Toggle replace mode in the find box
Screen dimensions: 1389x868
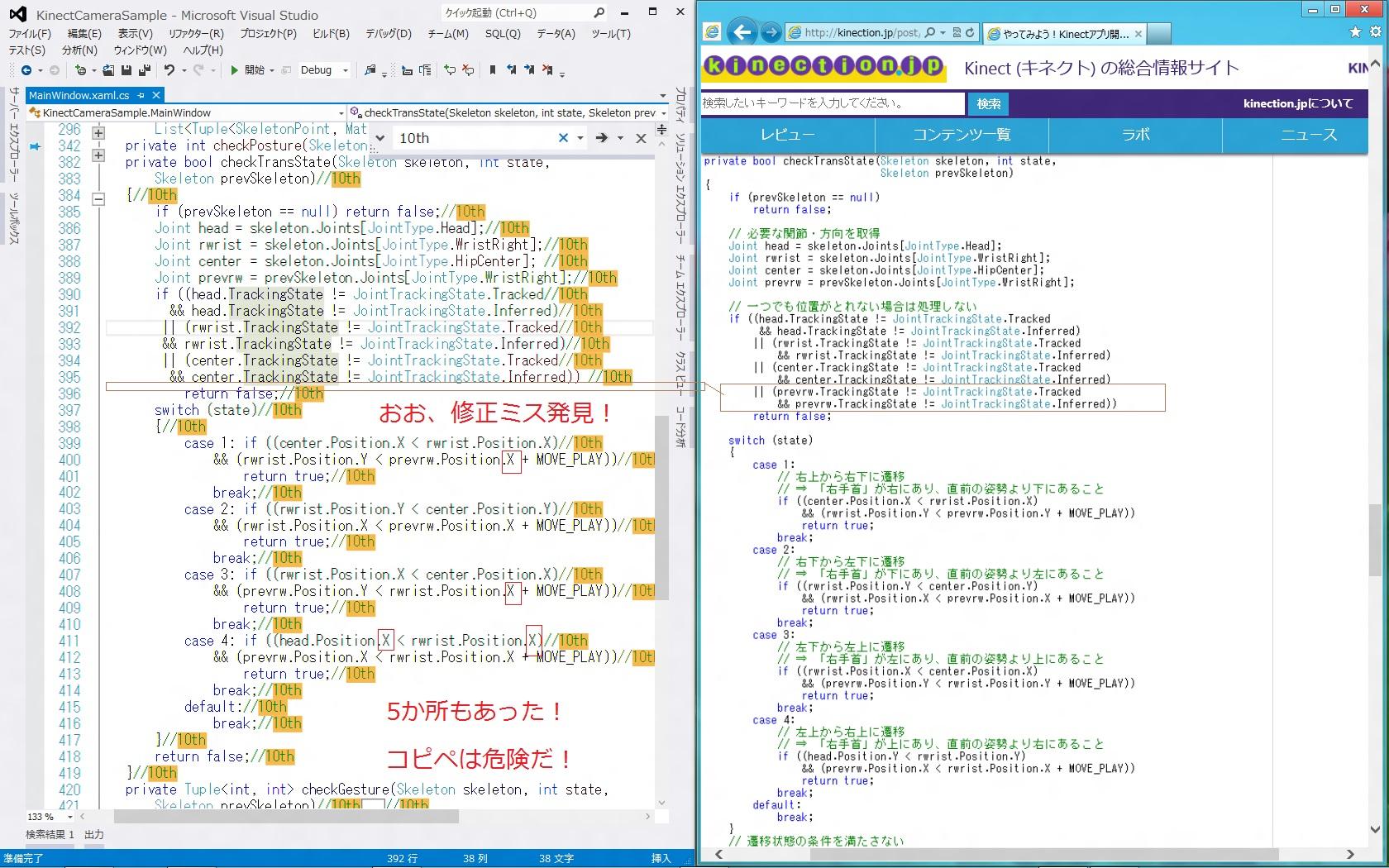379,138
